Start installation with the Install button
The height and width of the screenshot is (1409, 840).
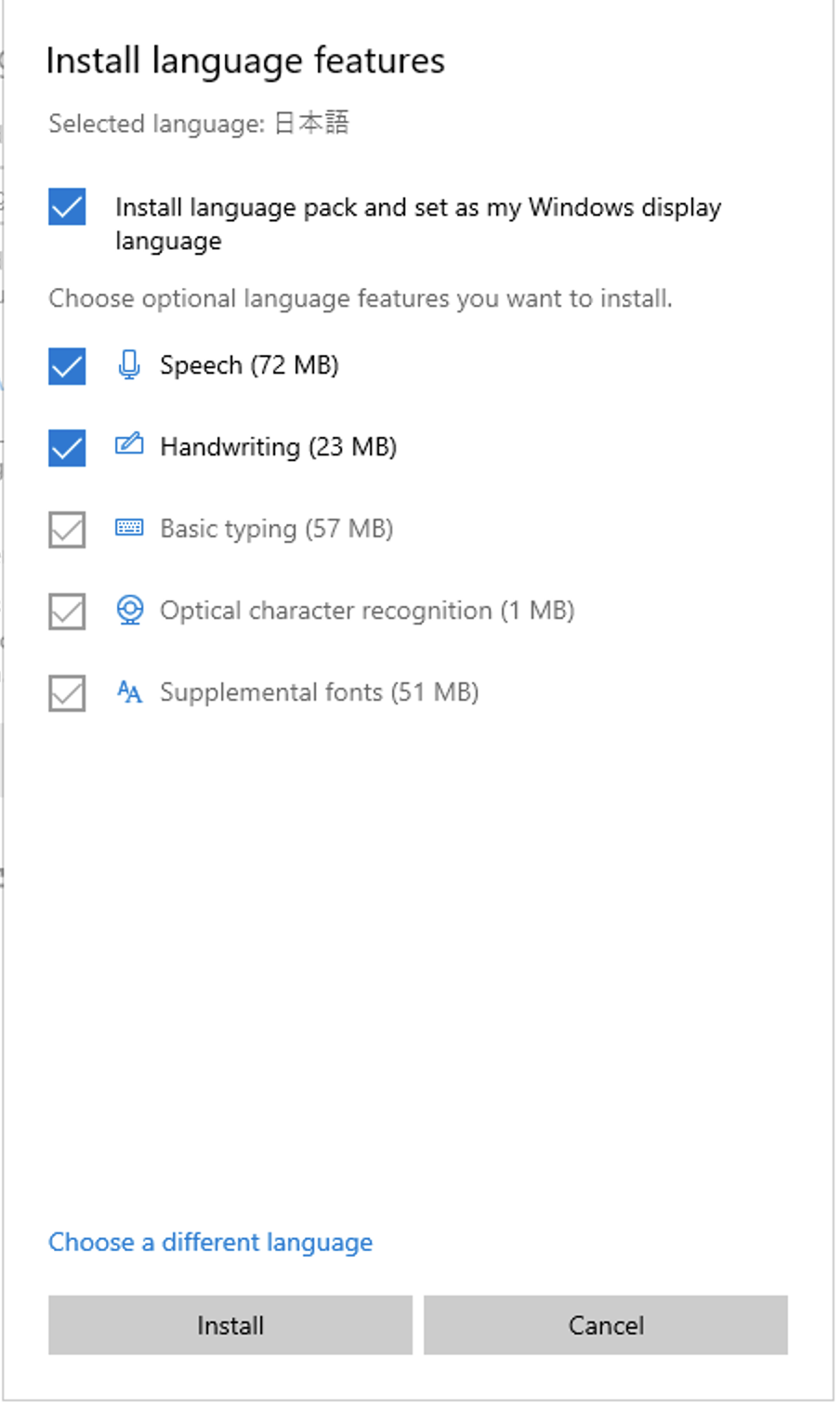[230, 1324]
